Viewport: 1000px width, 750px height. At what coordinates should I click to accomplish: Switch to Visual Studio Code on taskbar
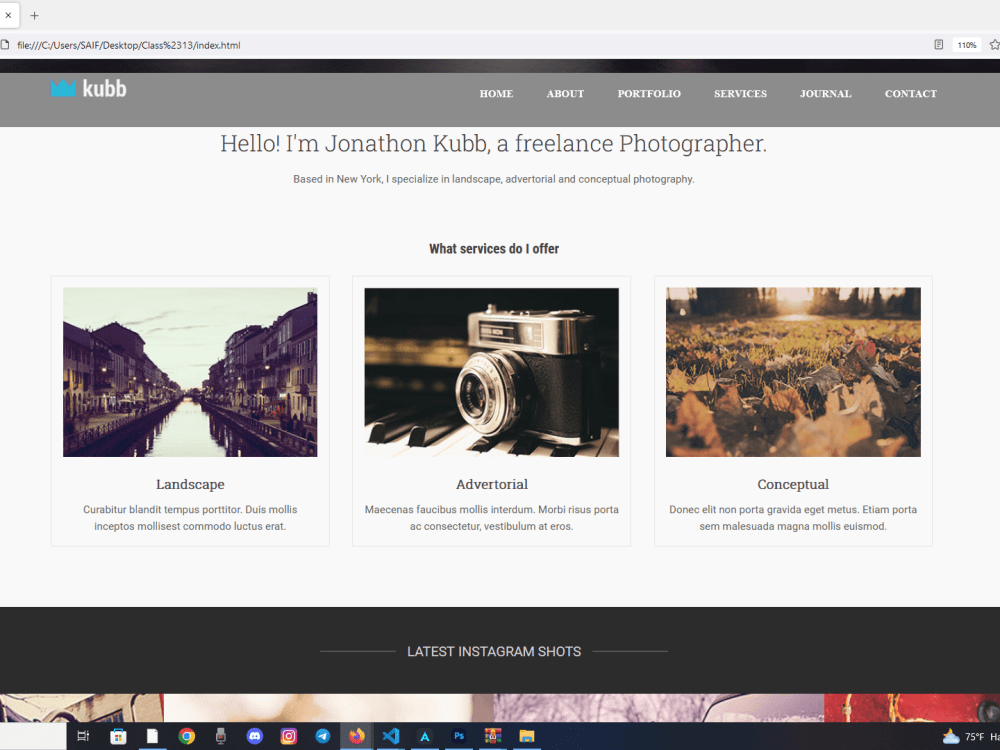coord(390,736)
